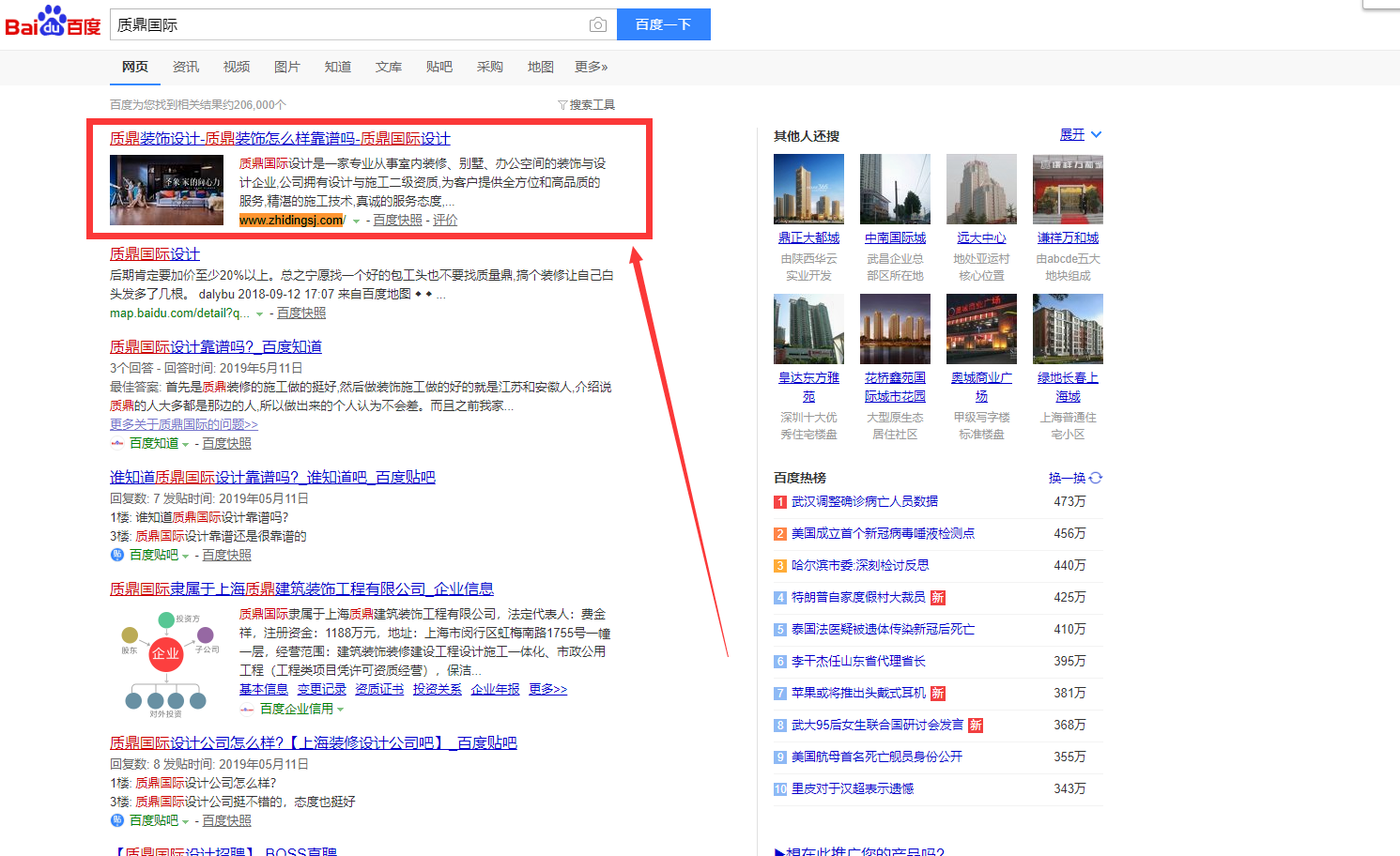This screenshot has height=856, width=1400.
Task: Expand dropdown arrow beside map.baidu.com URL
Action: point(259,313)
